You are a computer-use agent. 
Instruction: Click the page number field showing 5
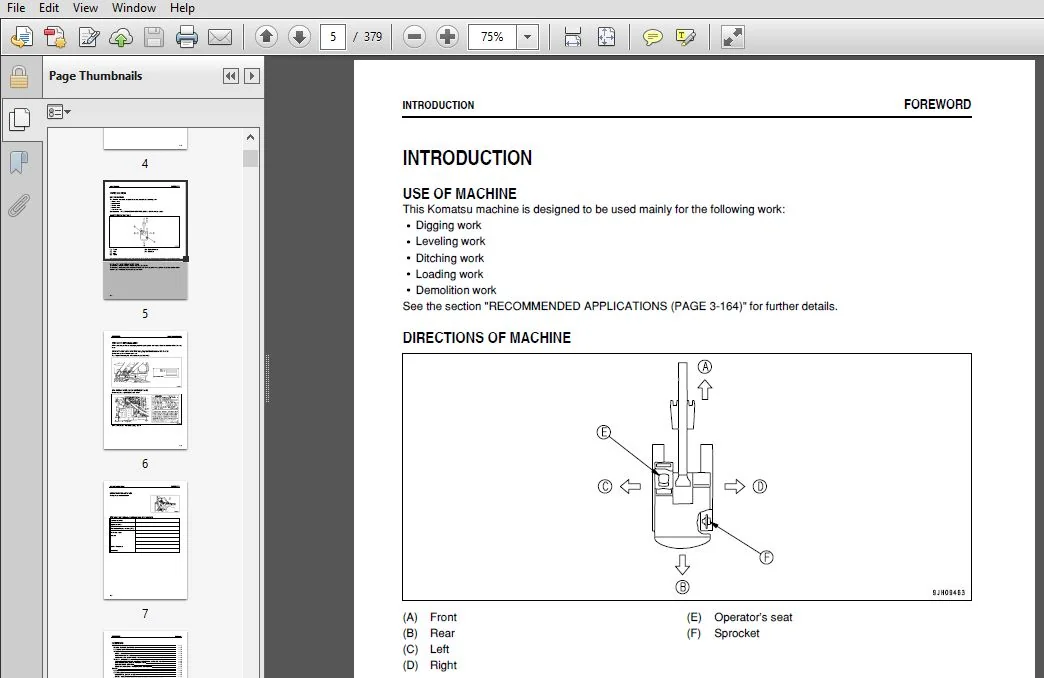333,37
